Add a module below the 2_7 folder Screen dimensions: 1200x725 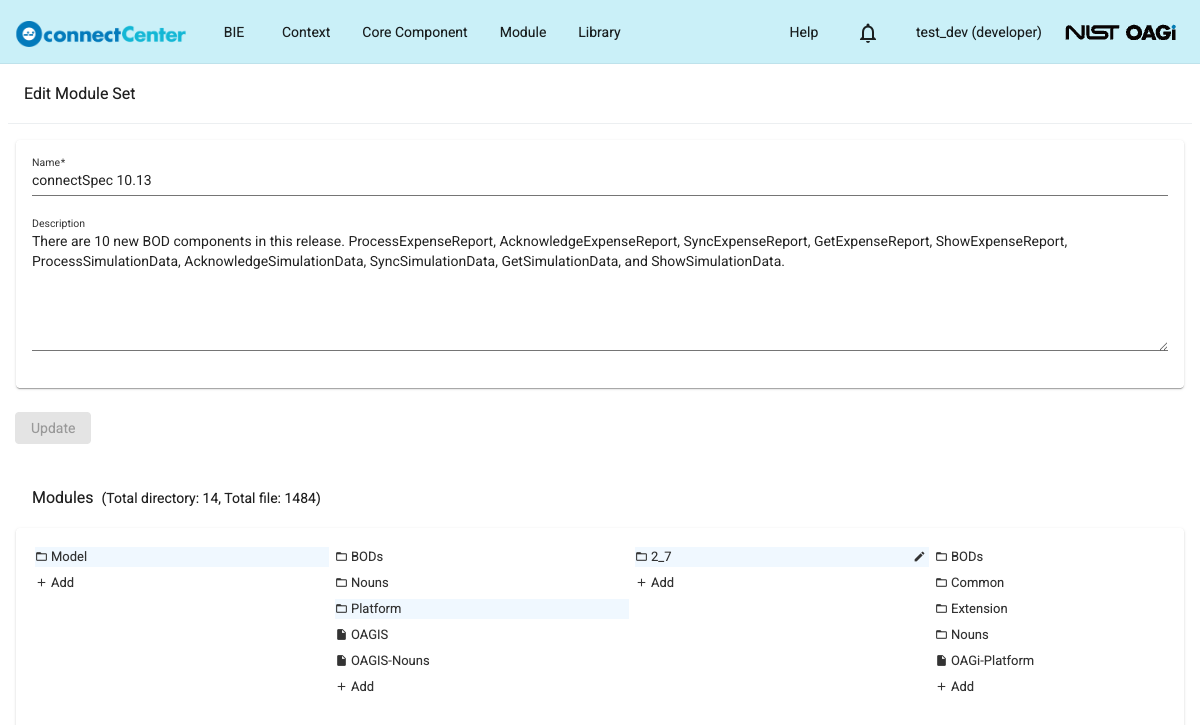655,583
